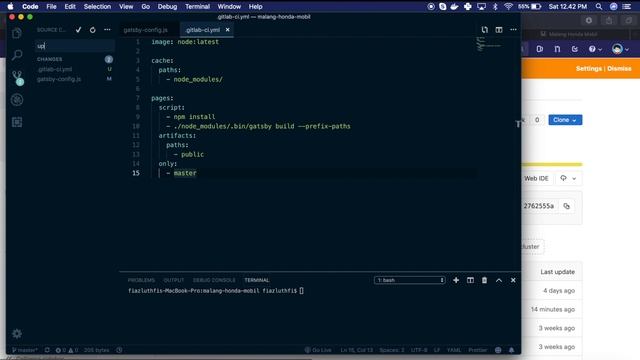The height and width of the screenshot is (360, 640).
Task: Create a new terminal with plus icon
Action: pos(456,280)
